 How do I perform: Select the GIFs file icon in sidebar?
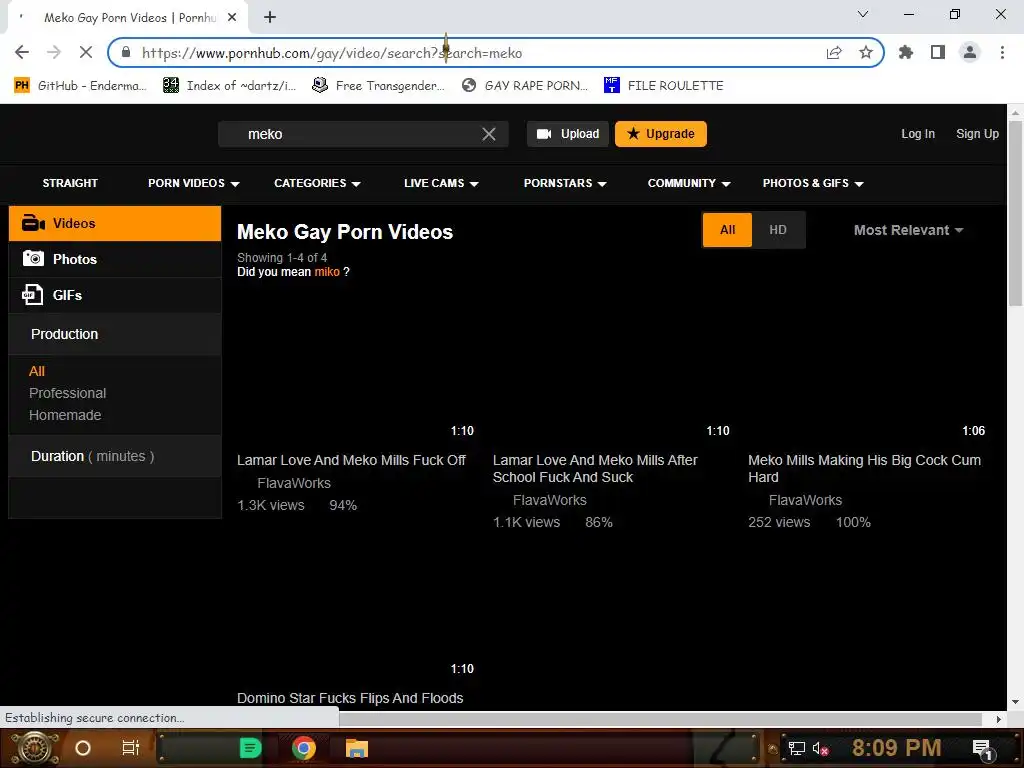point(33,295)
